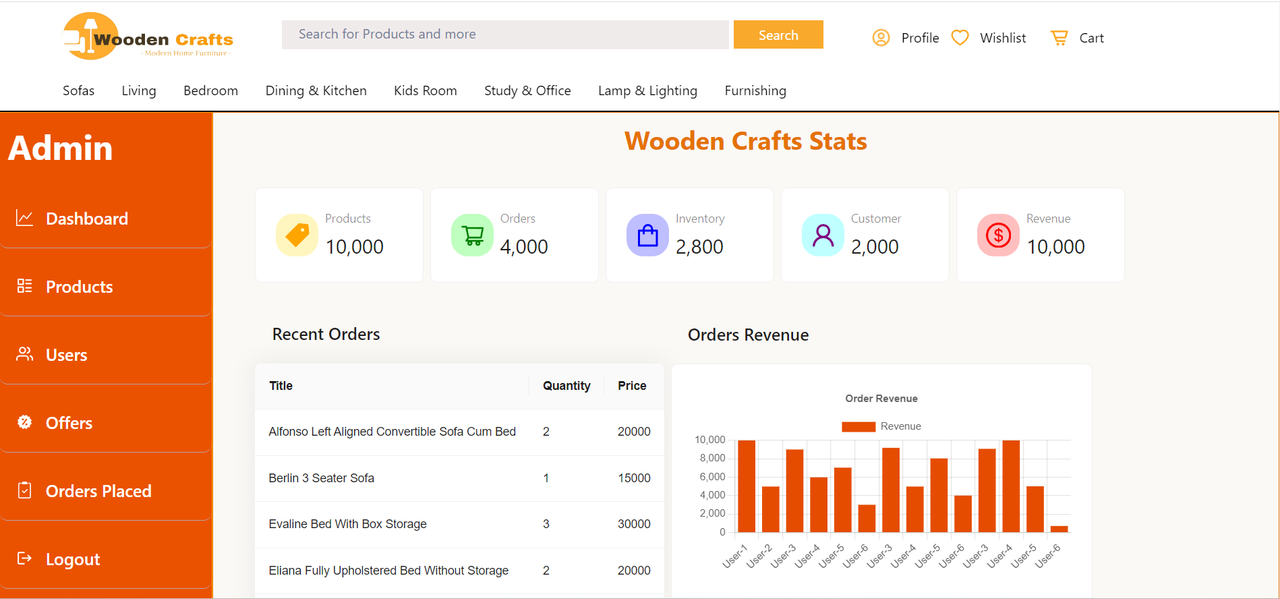
Task: Open the Cart link
Action: pos(1091,38)
